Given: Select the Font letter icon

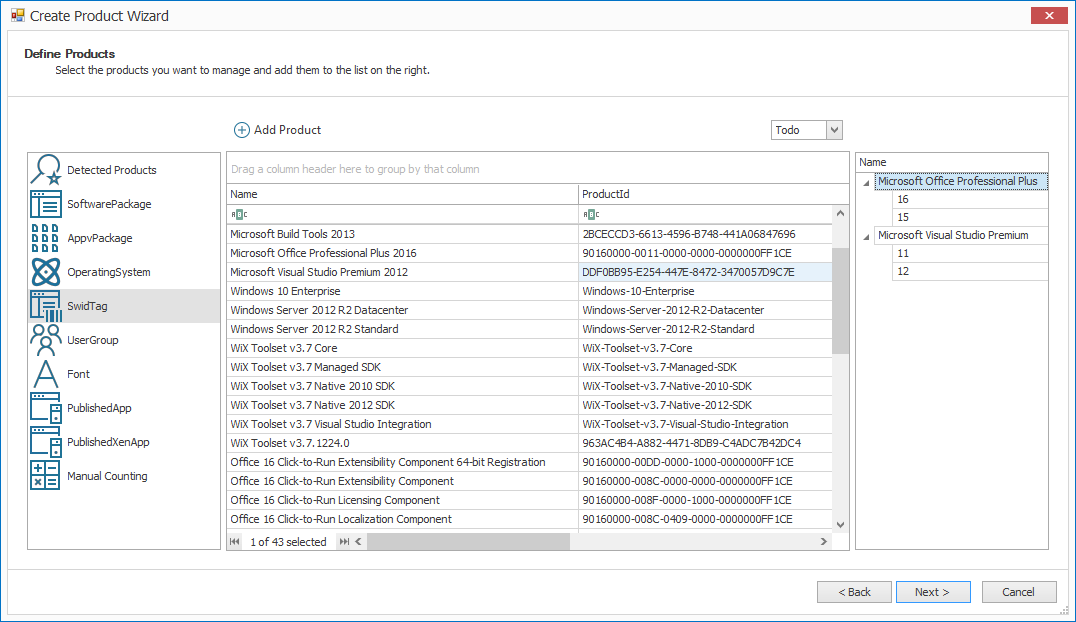Looking at the screenshot, I should click(x=46, y=374).
